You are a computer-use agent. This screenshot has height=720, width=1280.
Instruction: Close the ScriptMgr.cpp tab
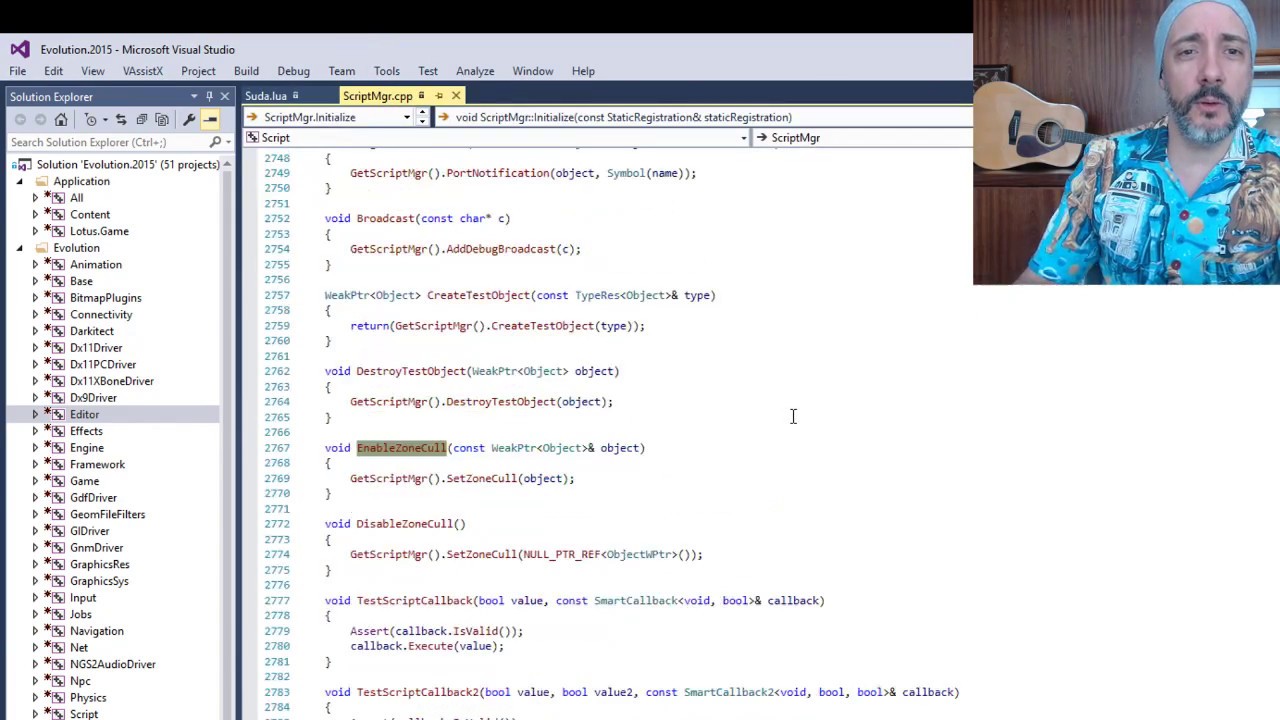[456, 96]
